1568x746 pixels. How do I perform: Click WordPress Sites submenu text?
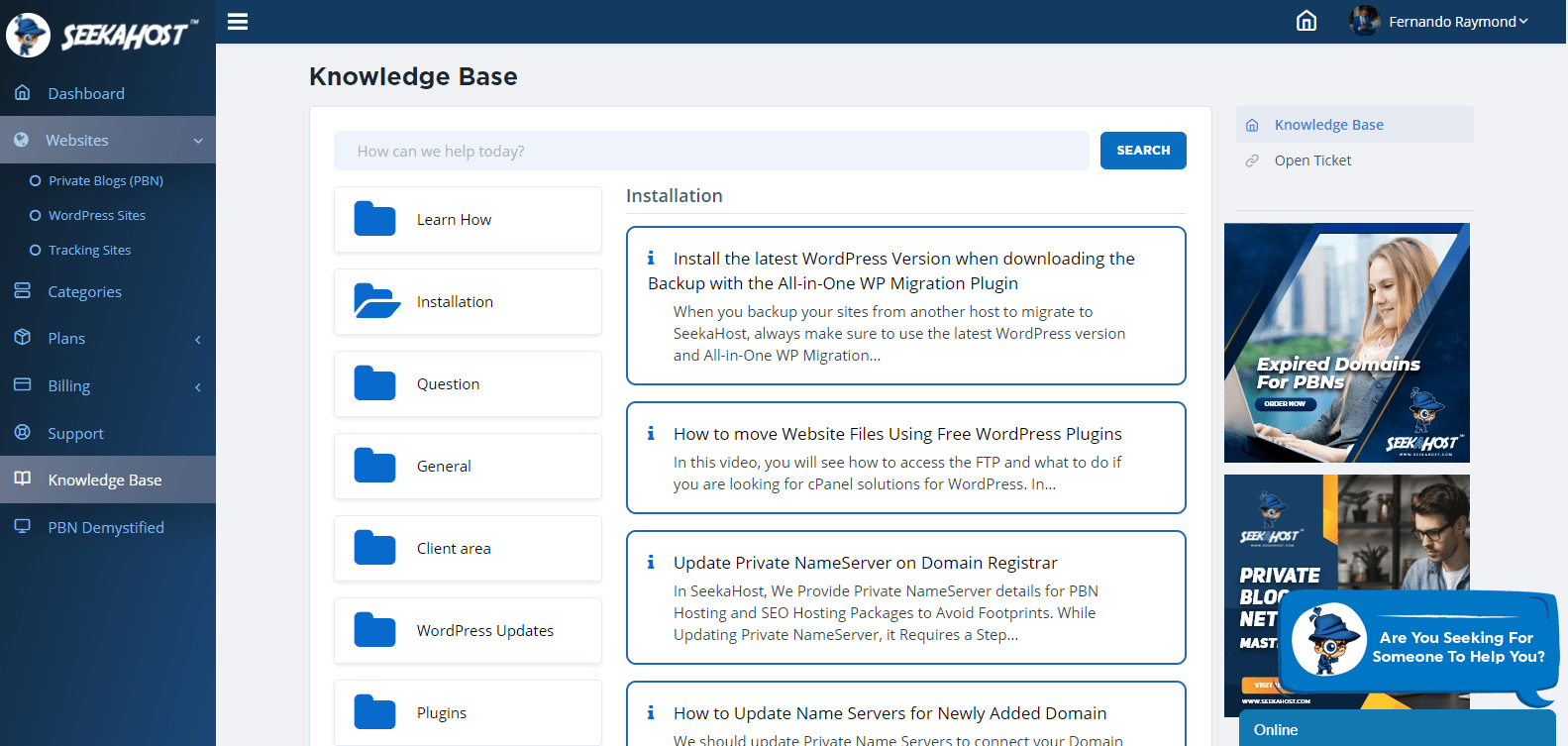(x=97, y=215)
